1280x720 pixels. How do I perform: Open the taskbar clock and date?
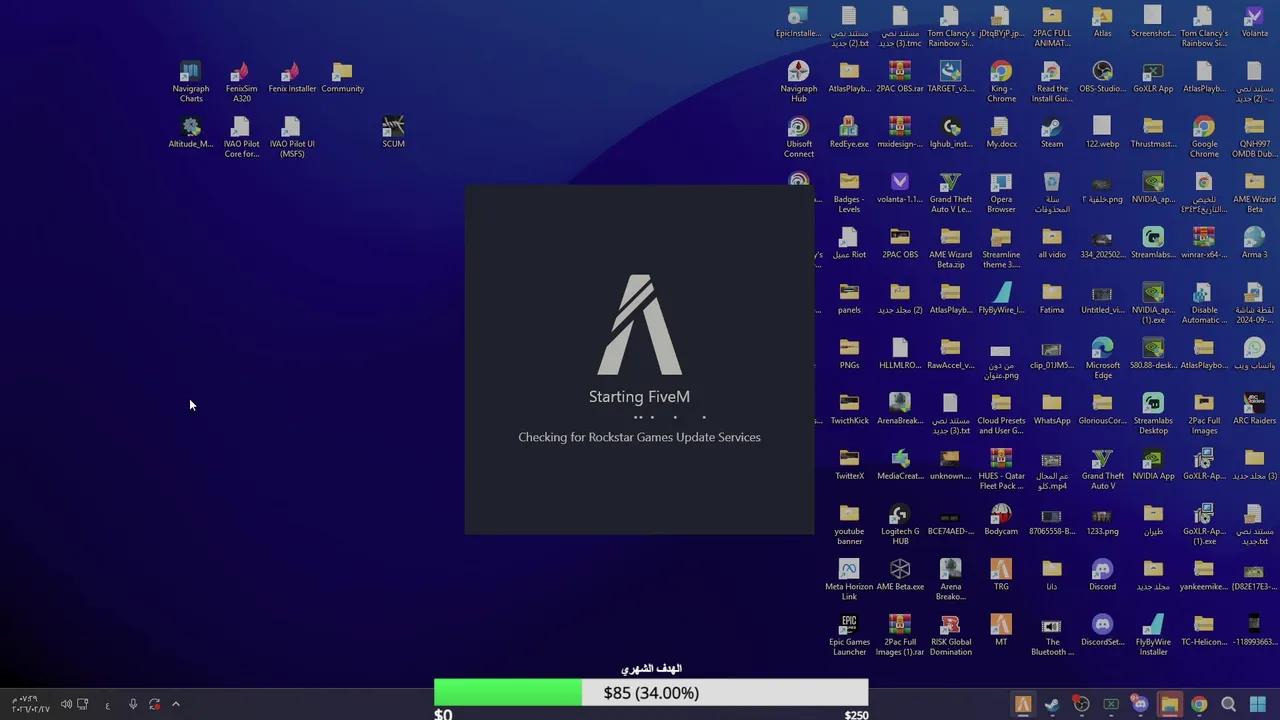[29, 704]
